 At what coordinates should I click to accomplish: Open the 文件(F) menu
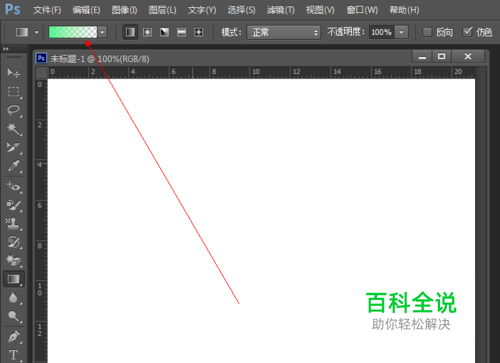(x=47, y=10)
